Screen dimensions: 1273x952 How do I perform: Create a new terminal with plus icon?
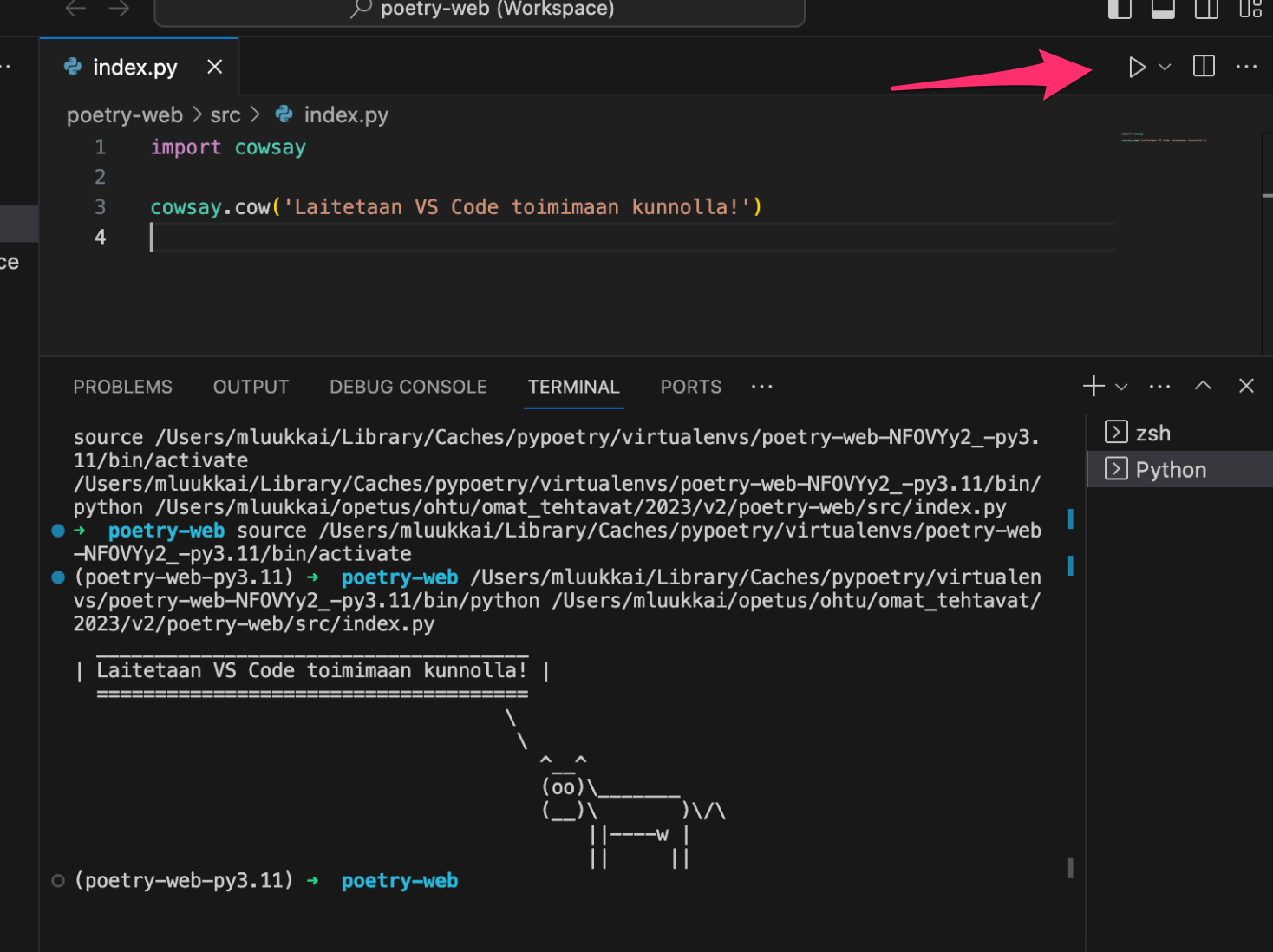1093,386
